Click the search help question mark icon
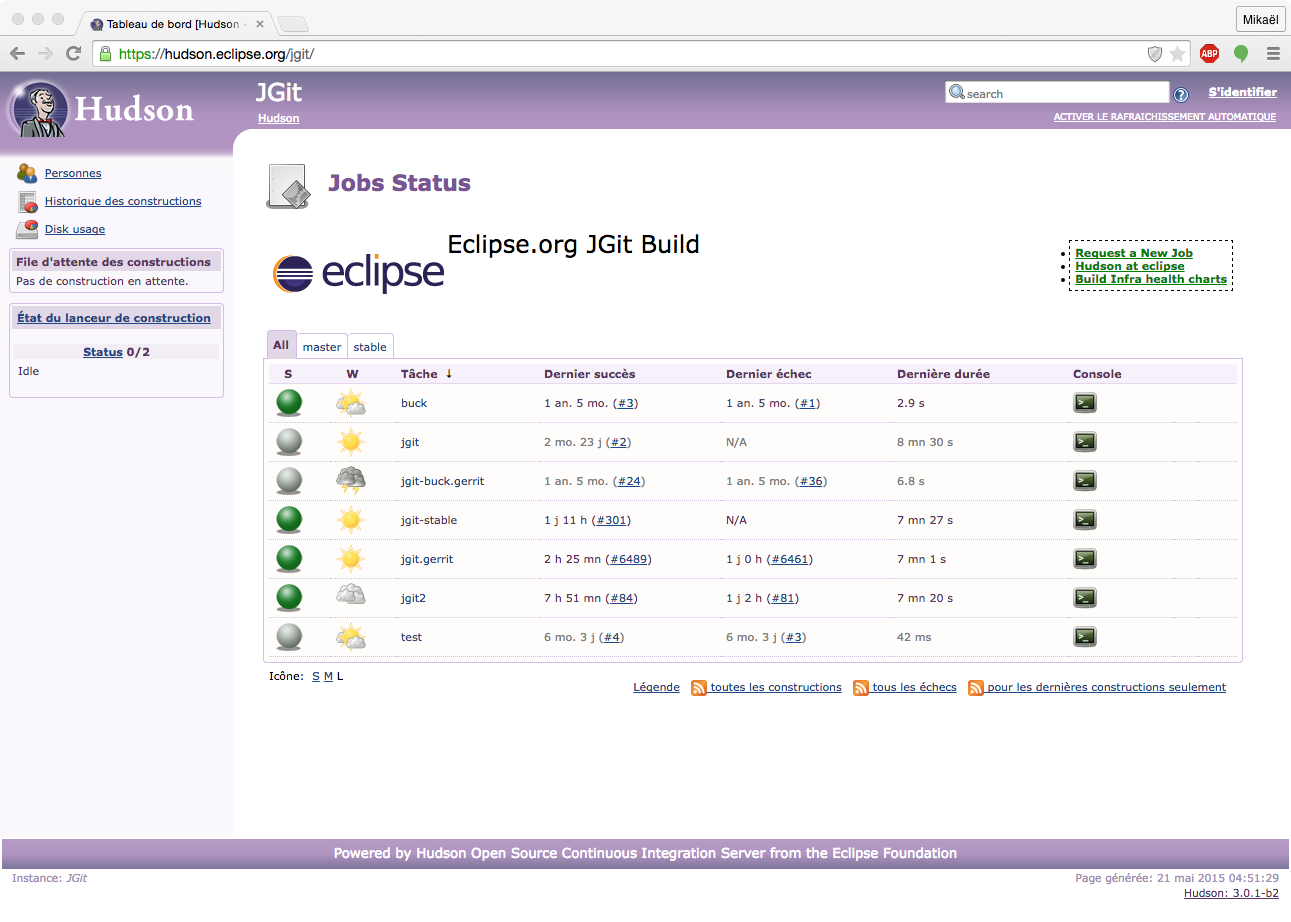This screenshot has height=922, width=1291. (x=1181, y=94)
